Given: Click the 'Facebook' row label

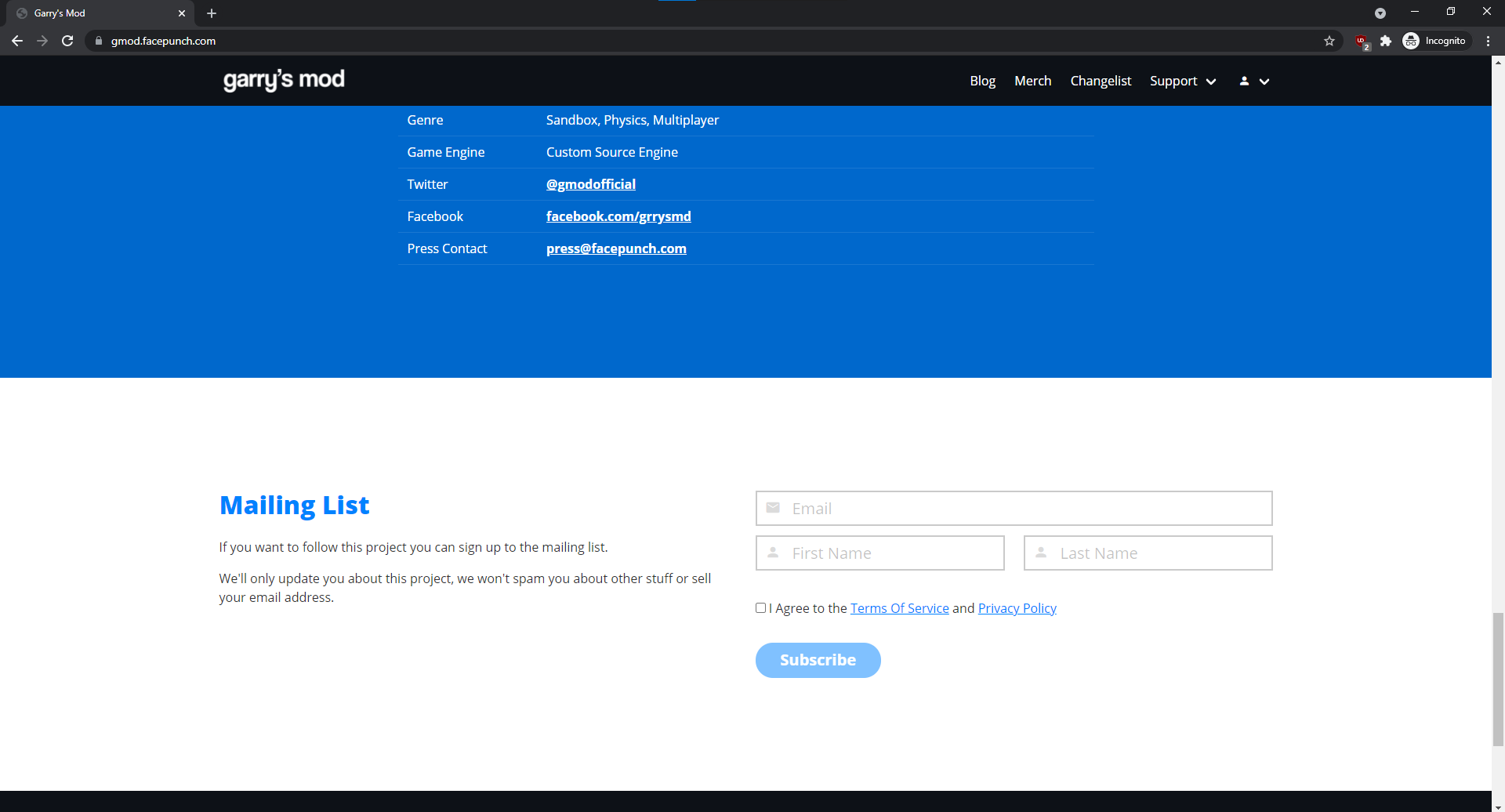Looking at the screenshot, I should (x=435, y=216).
